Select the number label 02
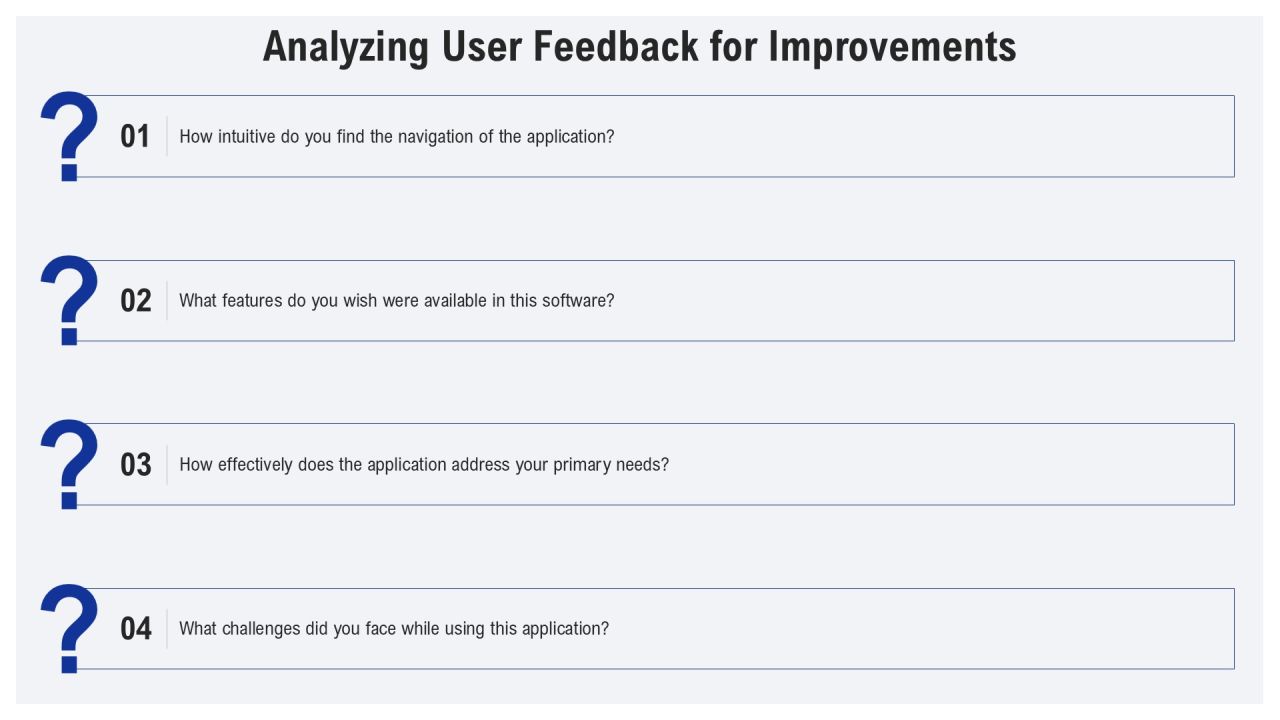This screenshot has height=720, width=1280. [135, 301]
